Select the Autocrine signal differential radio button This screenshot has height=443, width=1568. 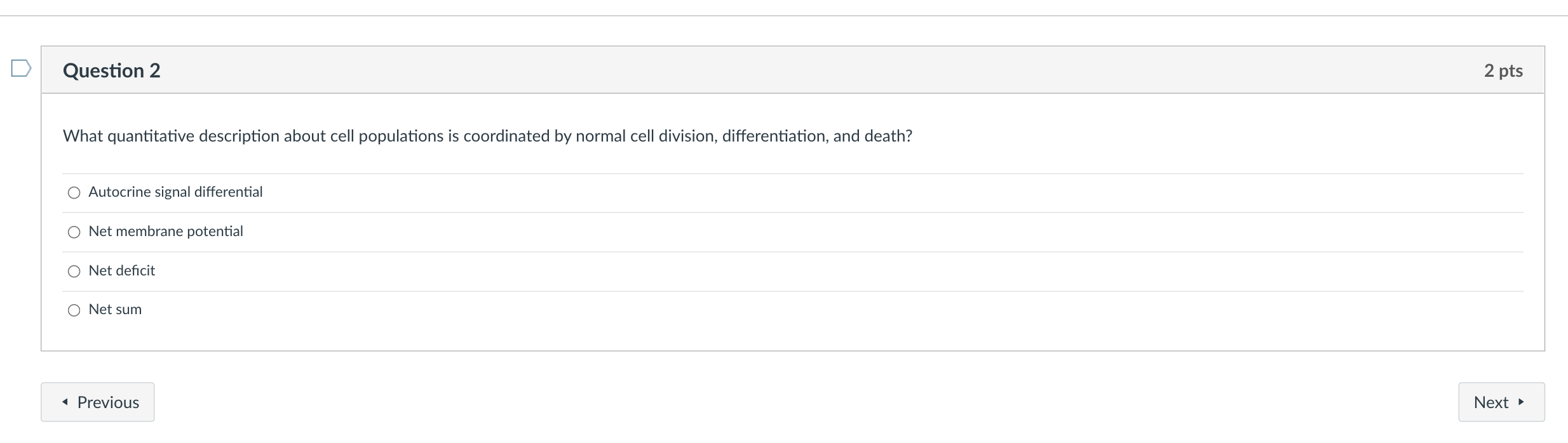pos(74,193)
